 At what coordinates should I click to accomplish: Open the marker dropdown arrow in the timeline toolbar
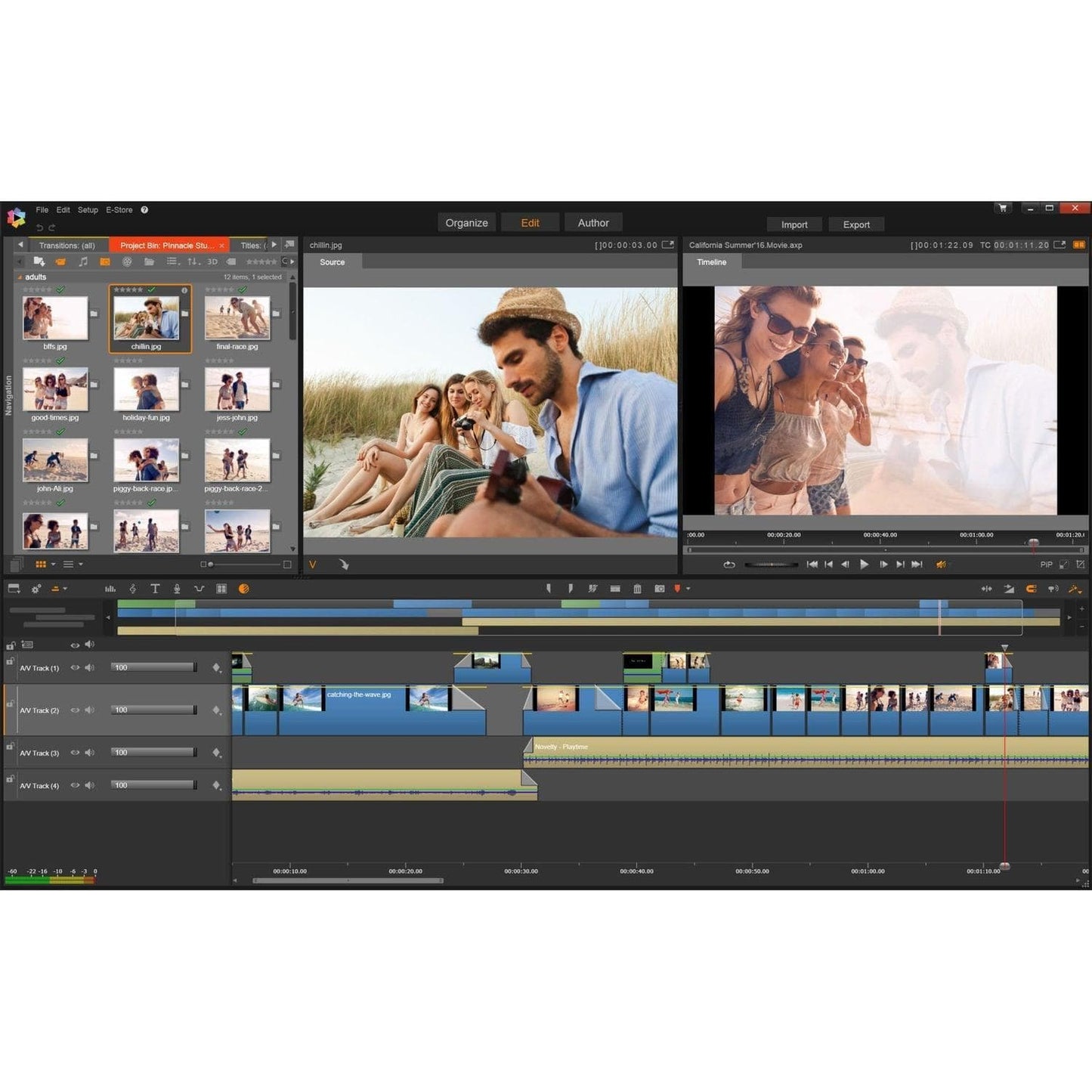[688, 588]
